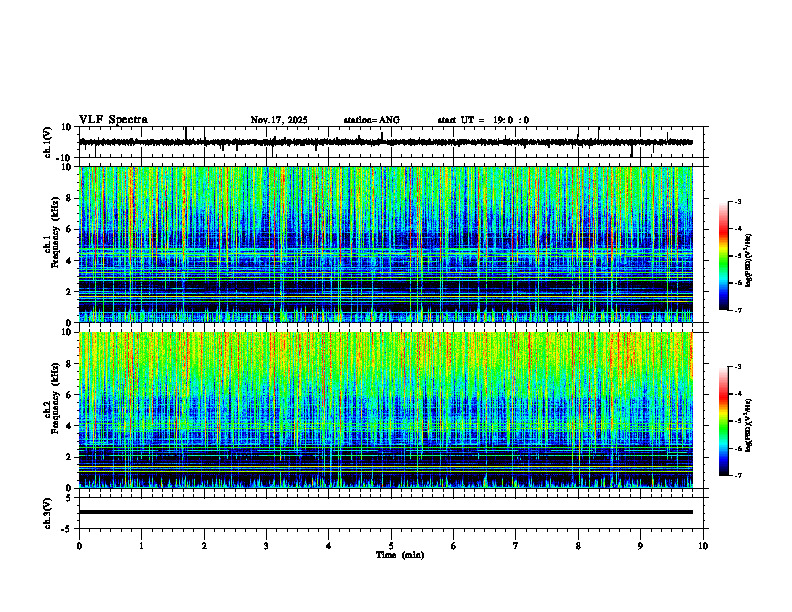Click the "ch.1(V)" axis label at top
Viewport: 792px width, 612px height.
click(x=48, y=142)
